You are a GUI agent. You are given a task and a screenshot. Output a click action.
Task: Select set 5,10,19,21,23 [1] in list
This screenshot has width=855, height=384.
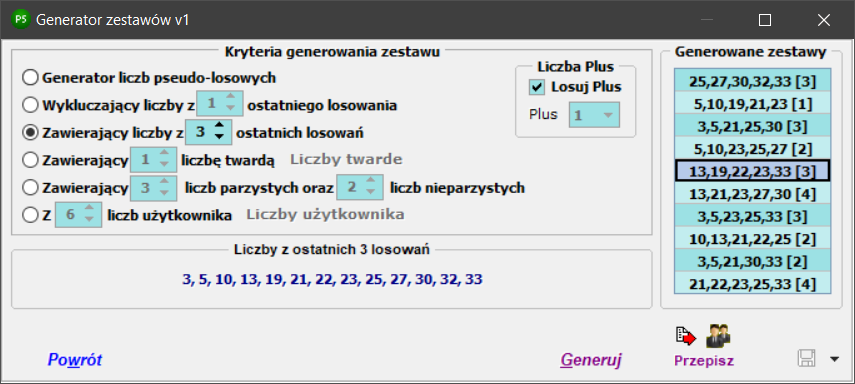pyautogui.click(x=752, y=104)
